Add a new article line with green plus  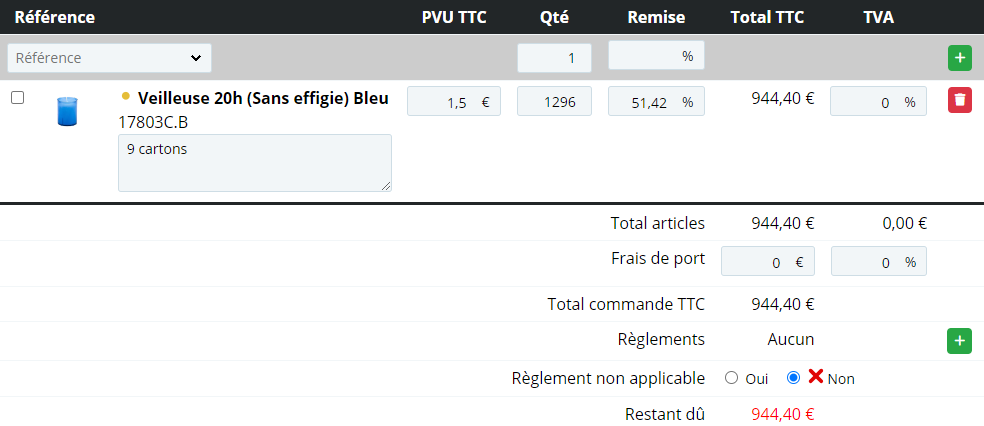pyautogui.click(x=959, y=58)
